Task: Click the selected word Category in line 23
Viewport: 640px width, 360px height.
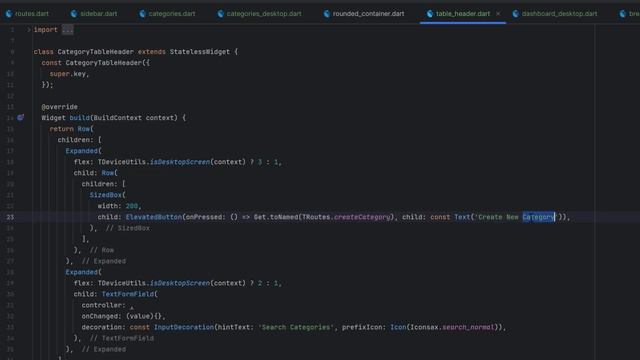Action: coord(539,217)
